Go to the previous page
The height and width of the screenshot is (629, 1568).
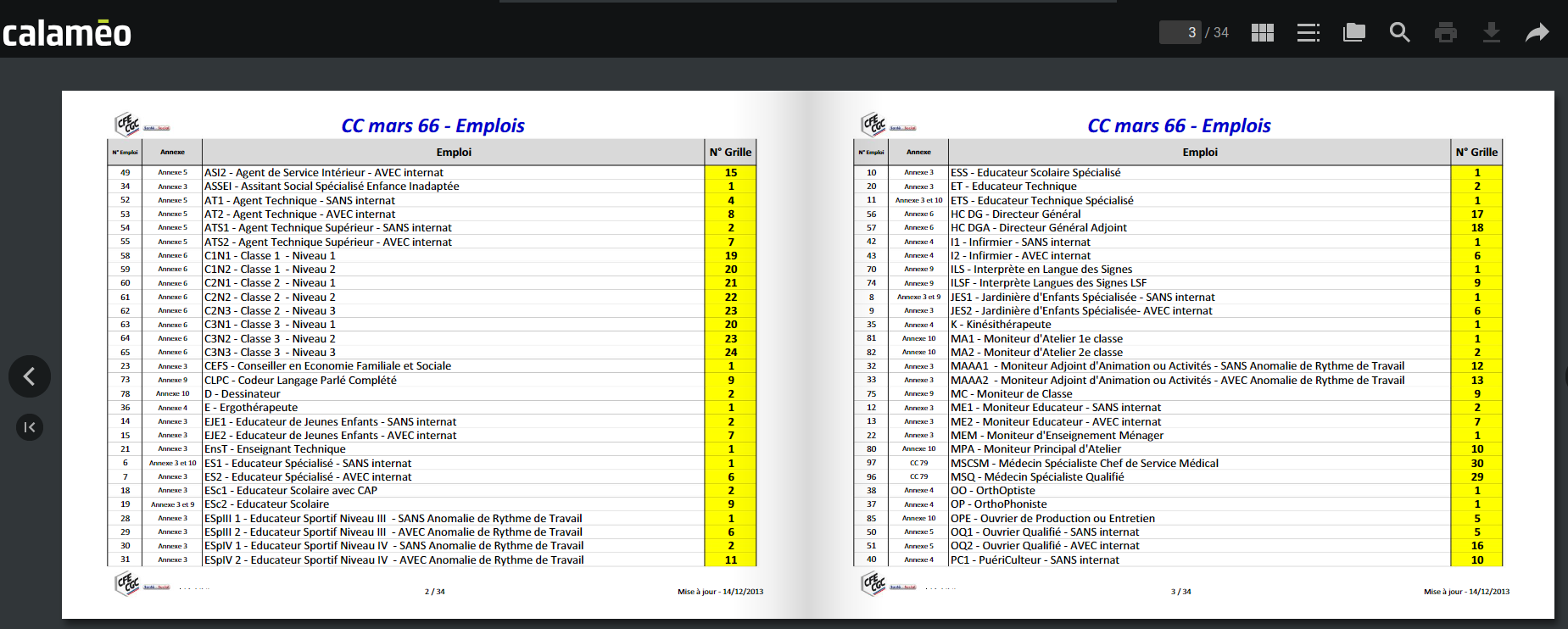tap(30, 376)
